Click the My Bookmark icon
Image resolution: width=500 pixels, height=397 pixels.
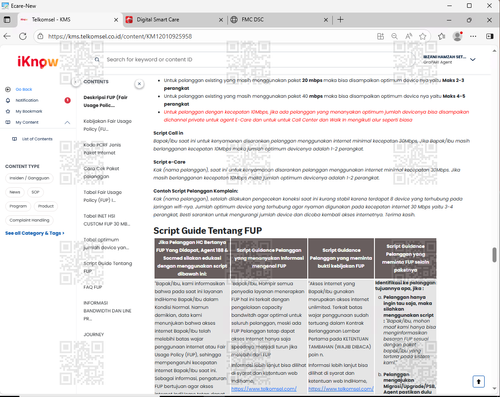tap(8, 111)
